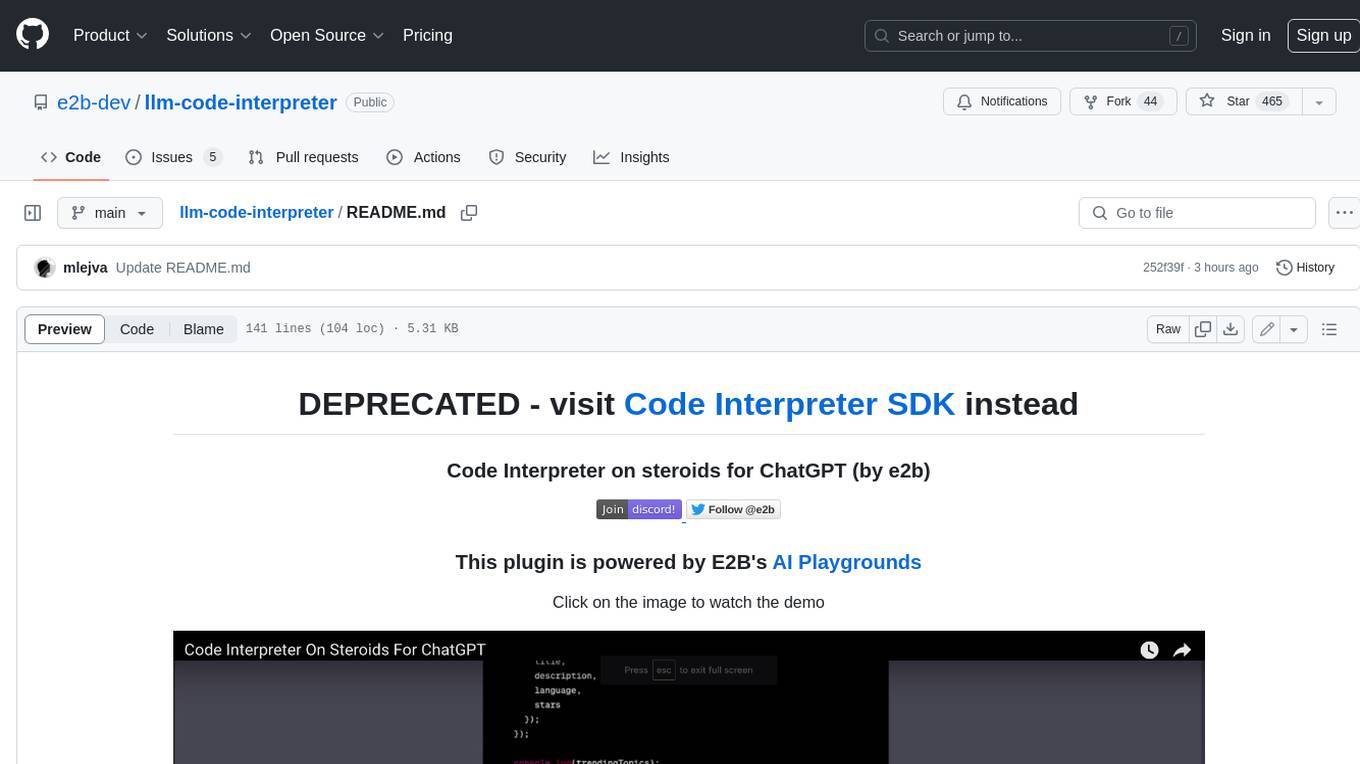Open the Actions tab

(x=423, y=157)
